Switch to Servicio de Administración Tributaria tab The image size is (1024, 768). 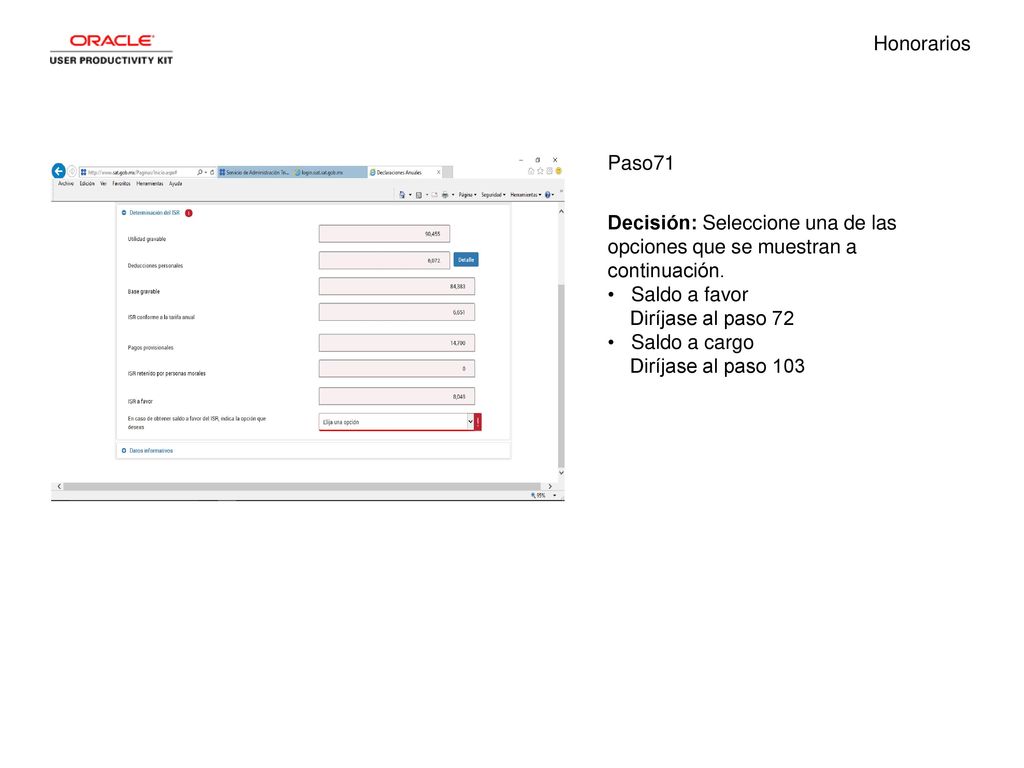[x=254, y=172]
